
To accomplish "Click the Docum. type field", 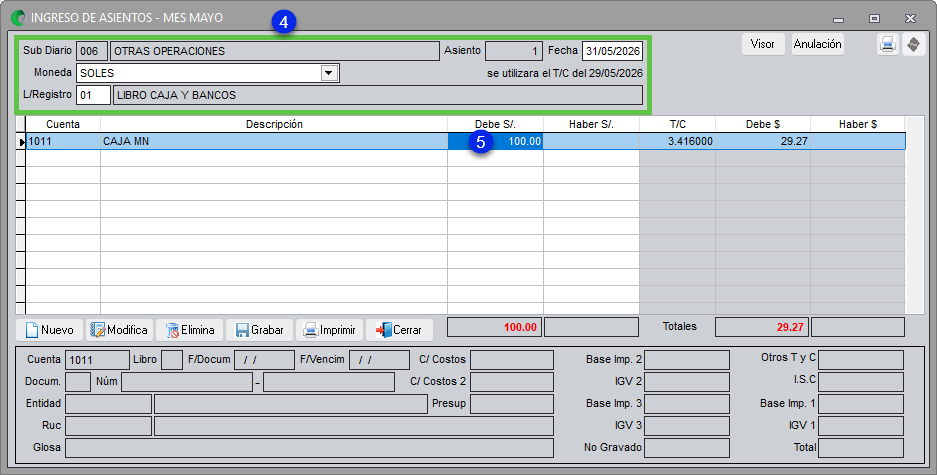I will tap(78, 382).
